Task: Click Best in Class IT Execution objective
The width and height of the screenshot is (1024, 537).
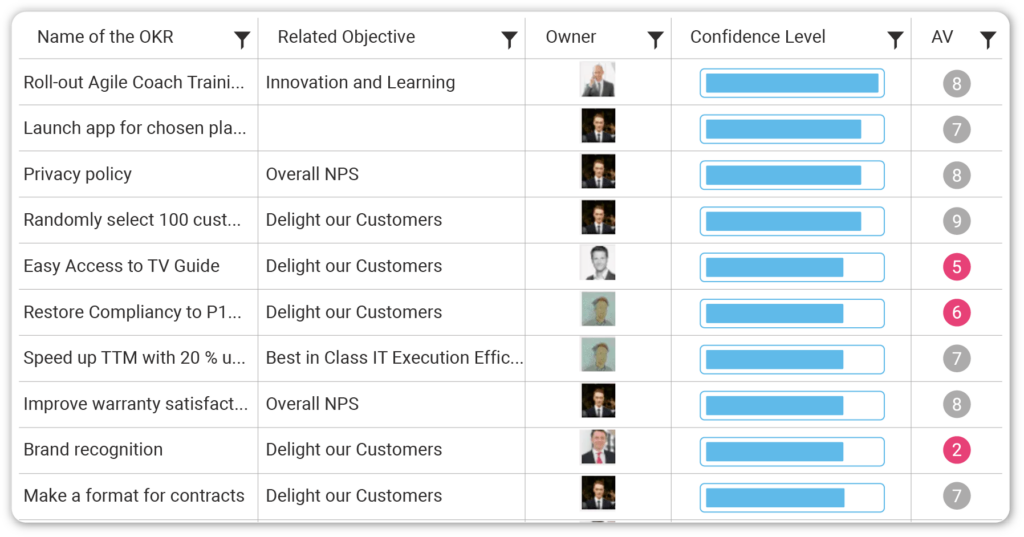Action: point(394,358)
